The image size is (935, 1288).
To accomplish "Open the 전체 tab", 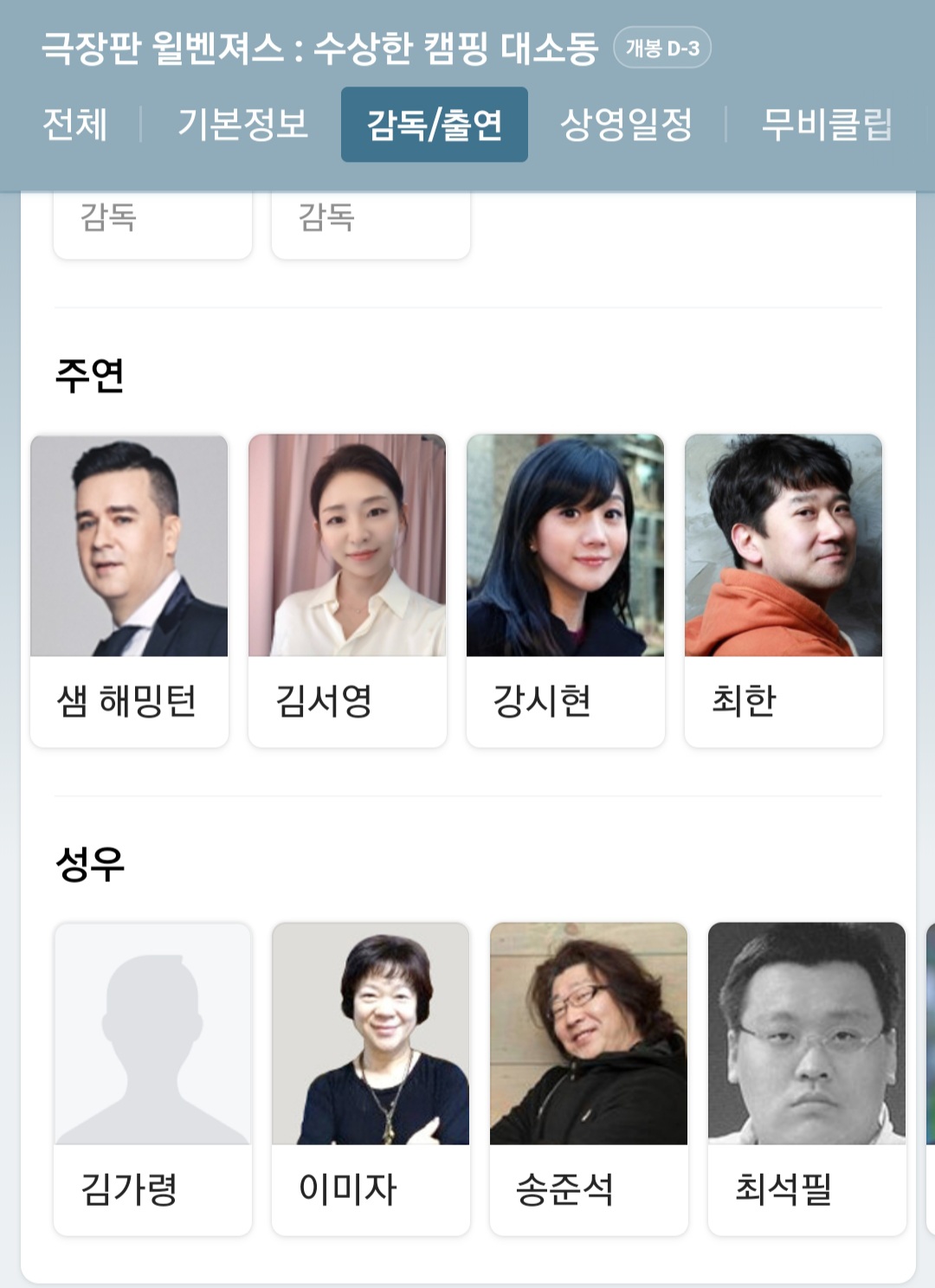I will (75, 124).
